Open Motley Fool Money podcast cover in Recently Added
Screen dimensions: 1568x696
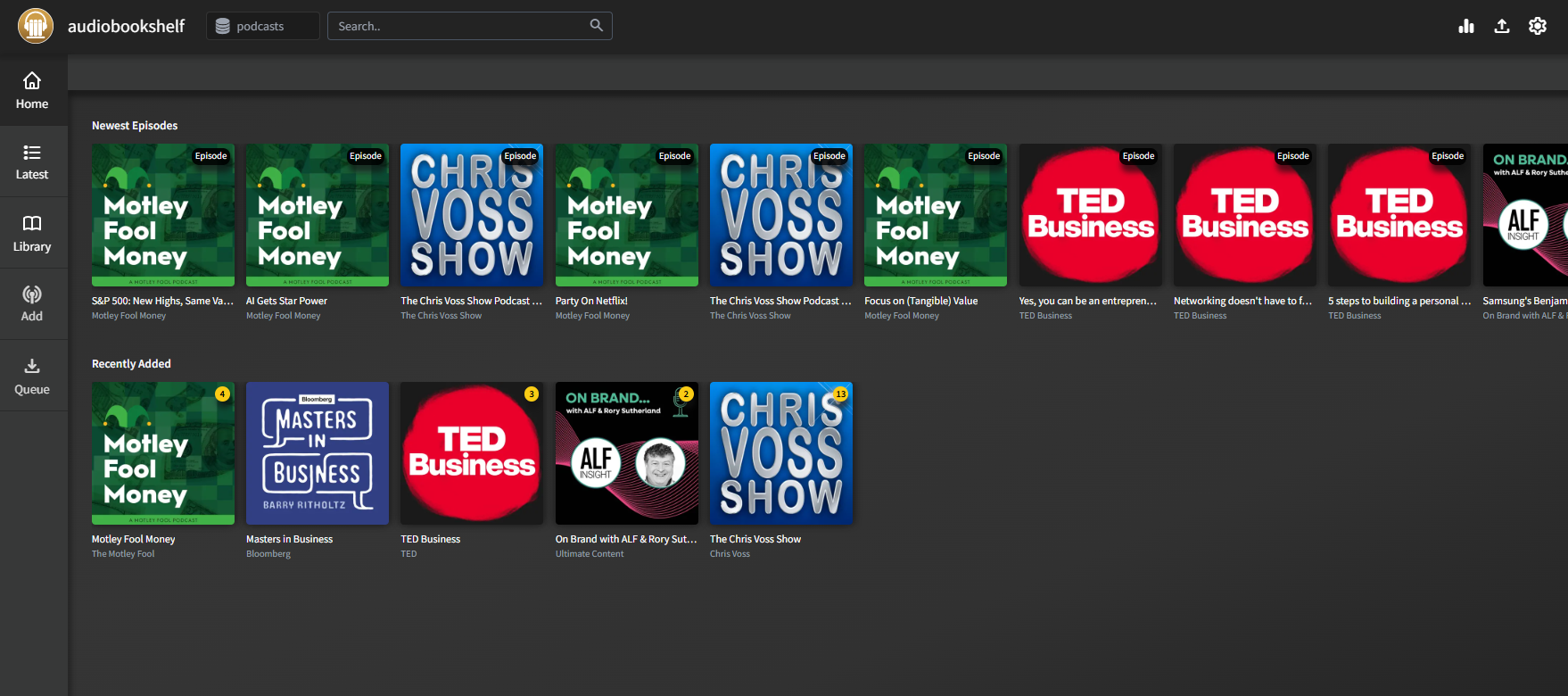coord(163,453)
